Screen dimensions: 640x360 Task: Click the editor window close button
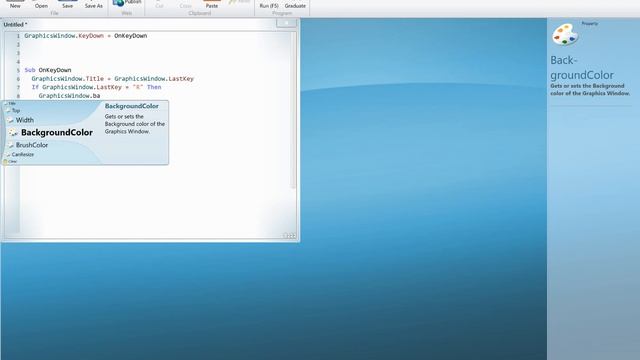point(287,23)
